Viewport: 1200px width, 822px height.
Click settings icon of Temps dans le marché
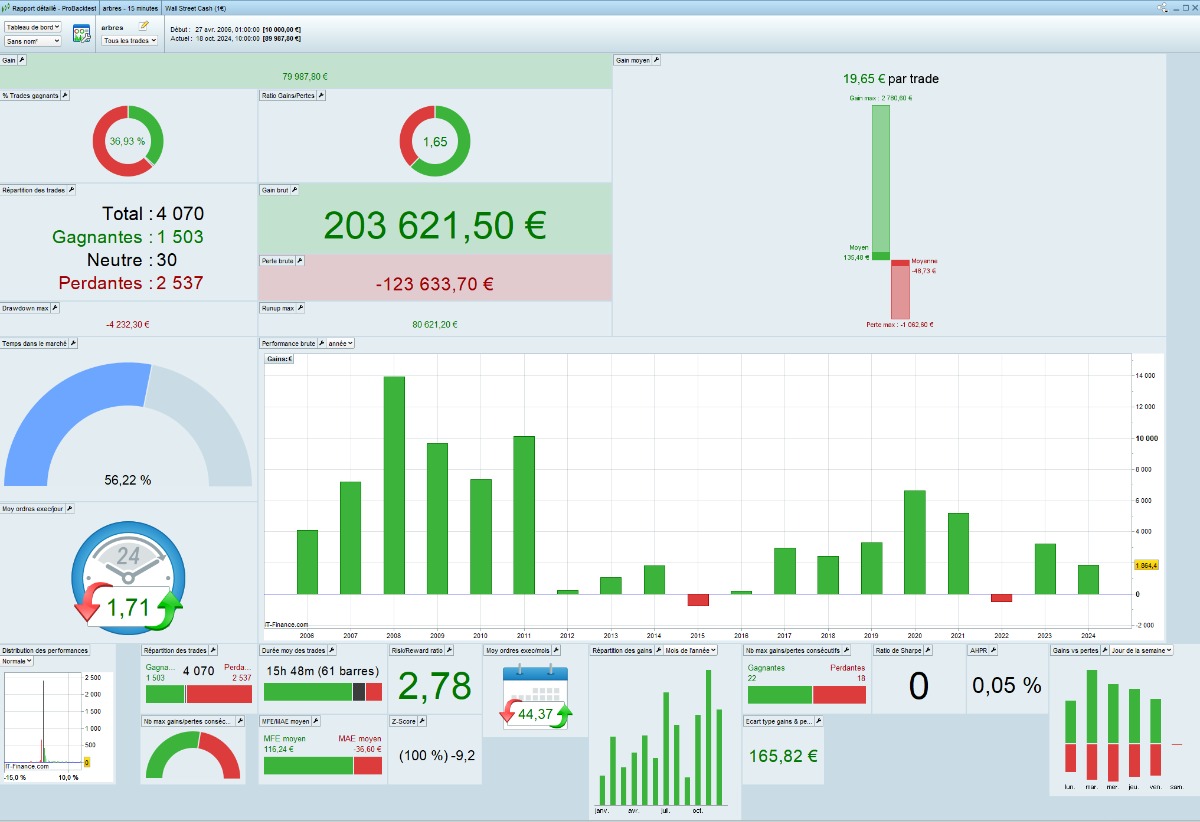(73, 343)
